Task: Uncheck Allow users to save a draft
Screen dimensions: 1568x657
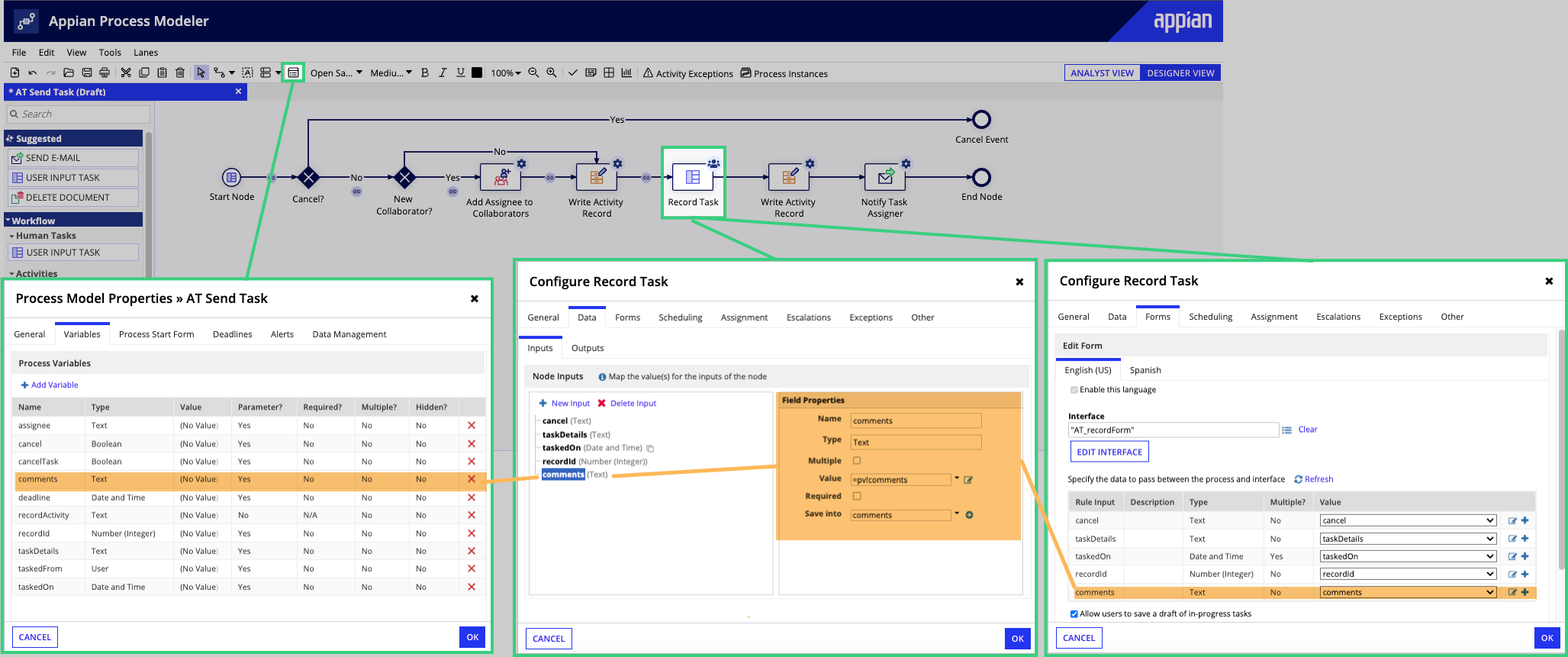Action: (1074, 614)
